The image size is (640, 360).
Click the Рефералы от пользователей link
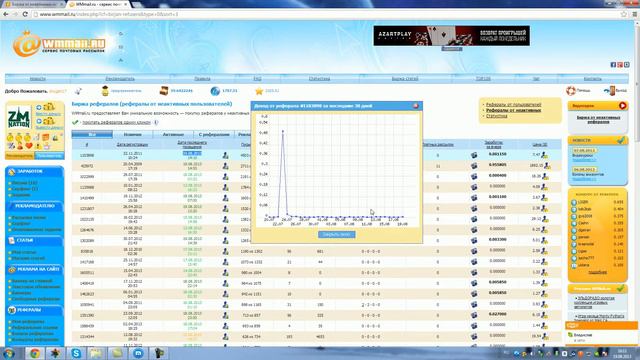pos(513,105)
